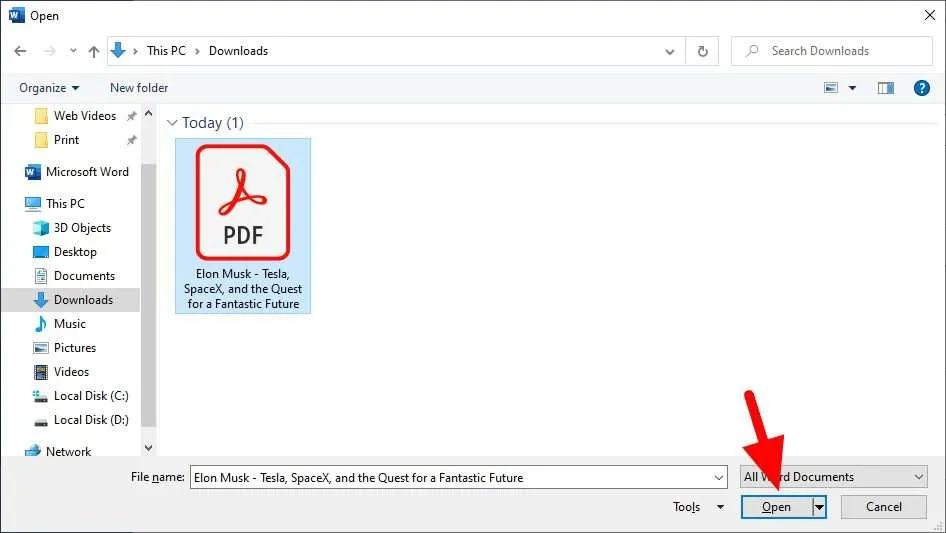946x533 pixels.
Task: Select Downloads in the sidebar
Action: coord(71,300)
